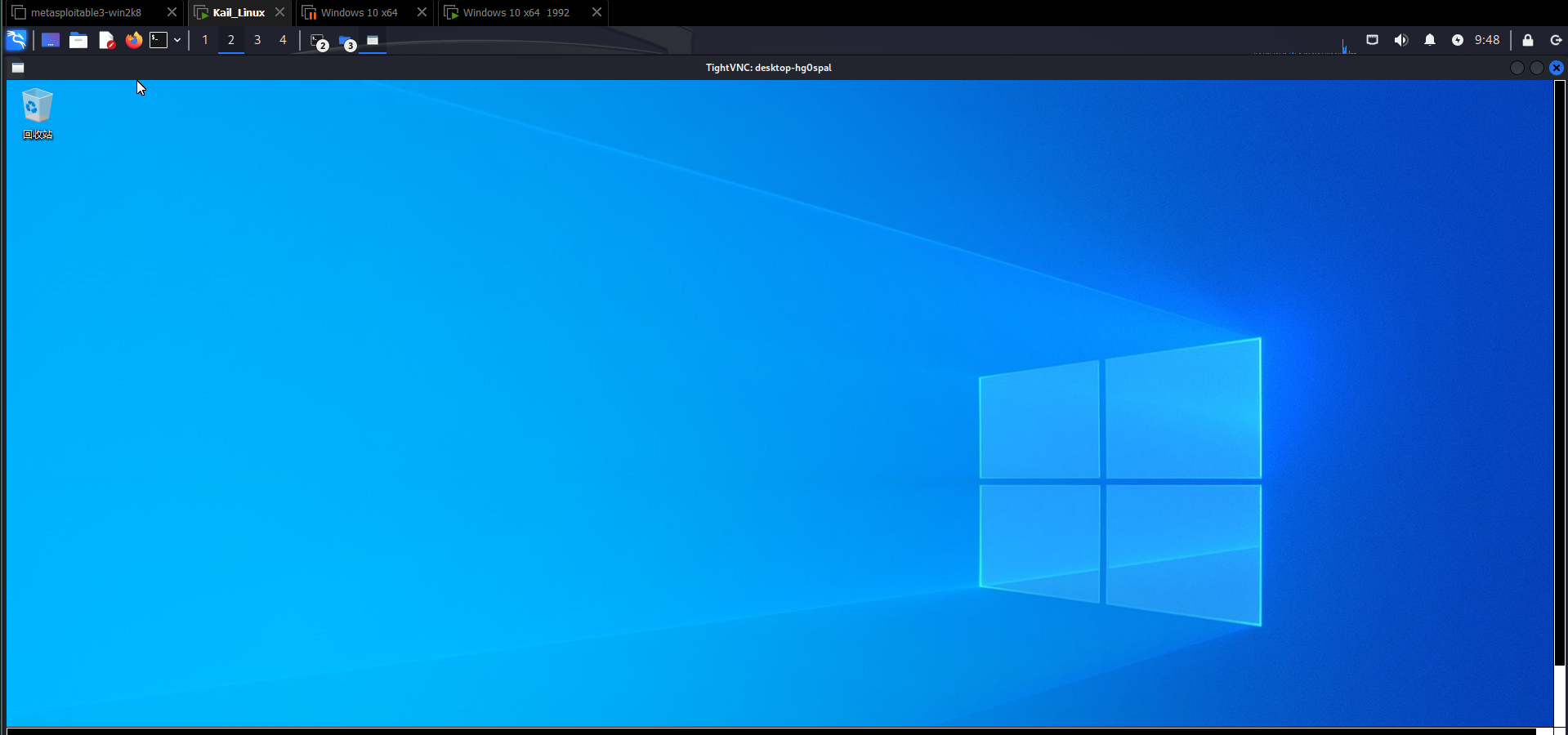Switch to workspace 2
This screenshot has height=735, width=1568.
pyautogui.click(x=231, y=40)
